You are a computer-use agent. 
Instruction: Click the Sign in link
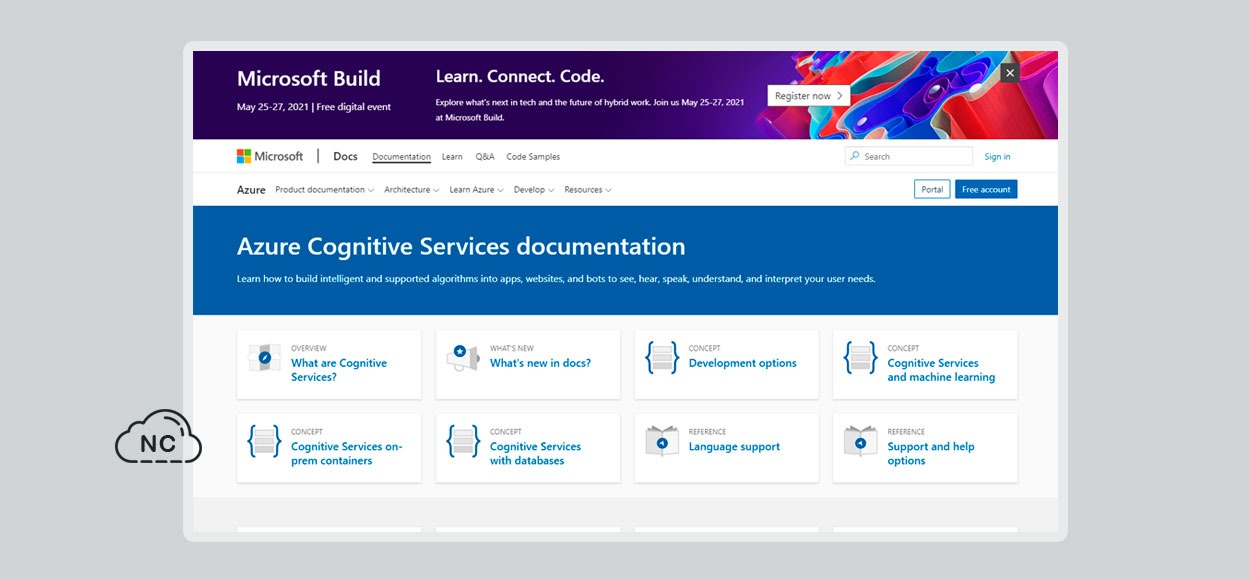click(997, 157)
